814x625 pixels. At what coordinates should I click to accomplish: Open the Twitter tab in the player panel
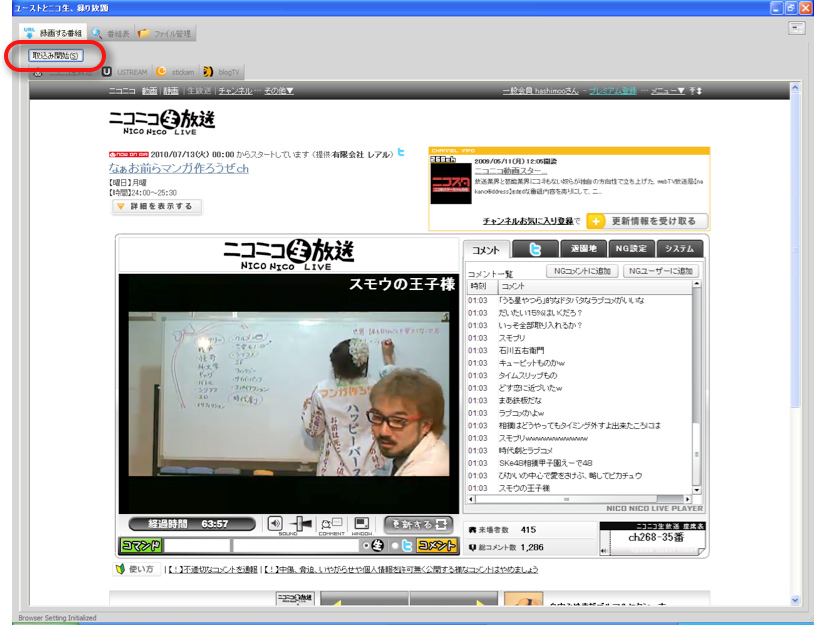click(x=535, y=250)
